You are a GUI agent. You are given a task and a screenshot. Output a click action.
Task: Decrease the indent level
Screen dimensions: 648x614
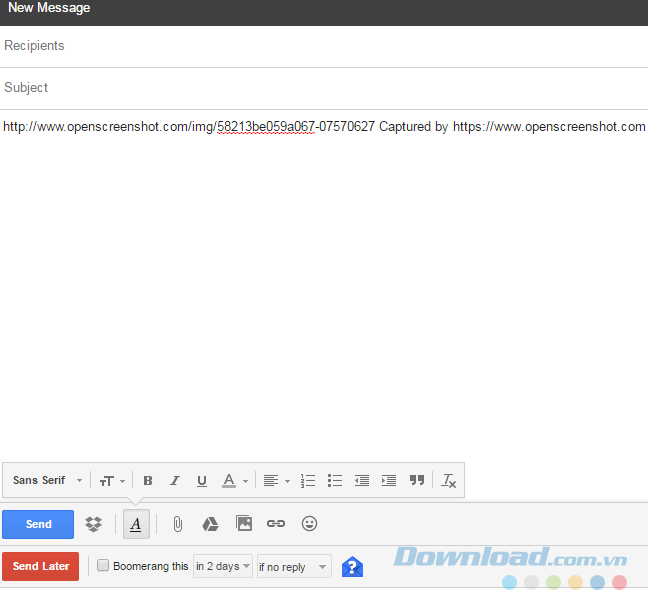[x=362, y=481]
